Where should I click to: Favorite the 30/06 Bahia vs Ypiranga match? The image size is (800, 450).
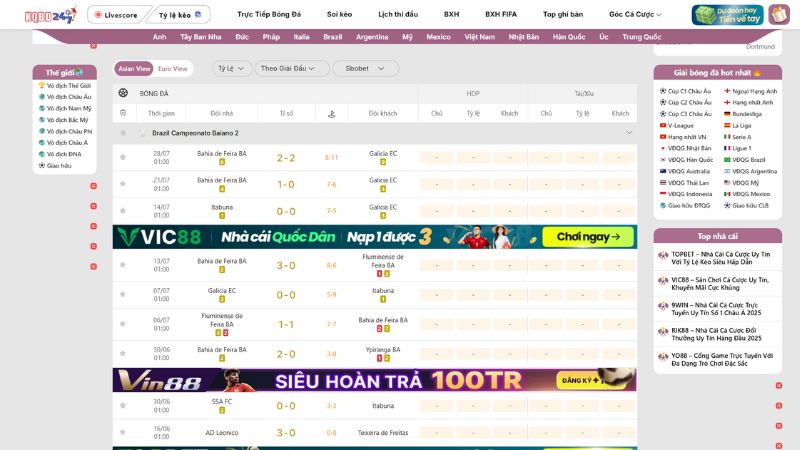(x=123, y=353)
